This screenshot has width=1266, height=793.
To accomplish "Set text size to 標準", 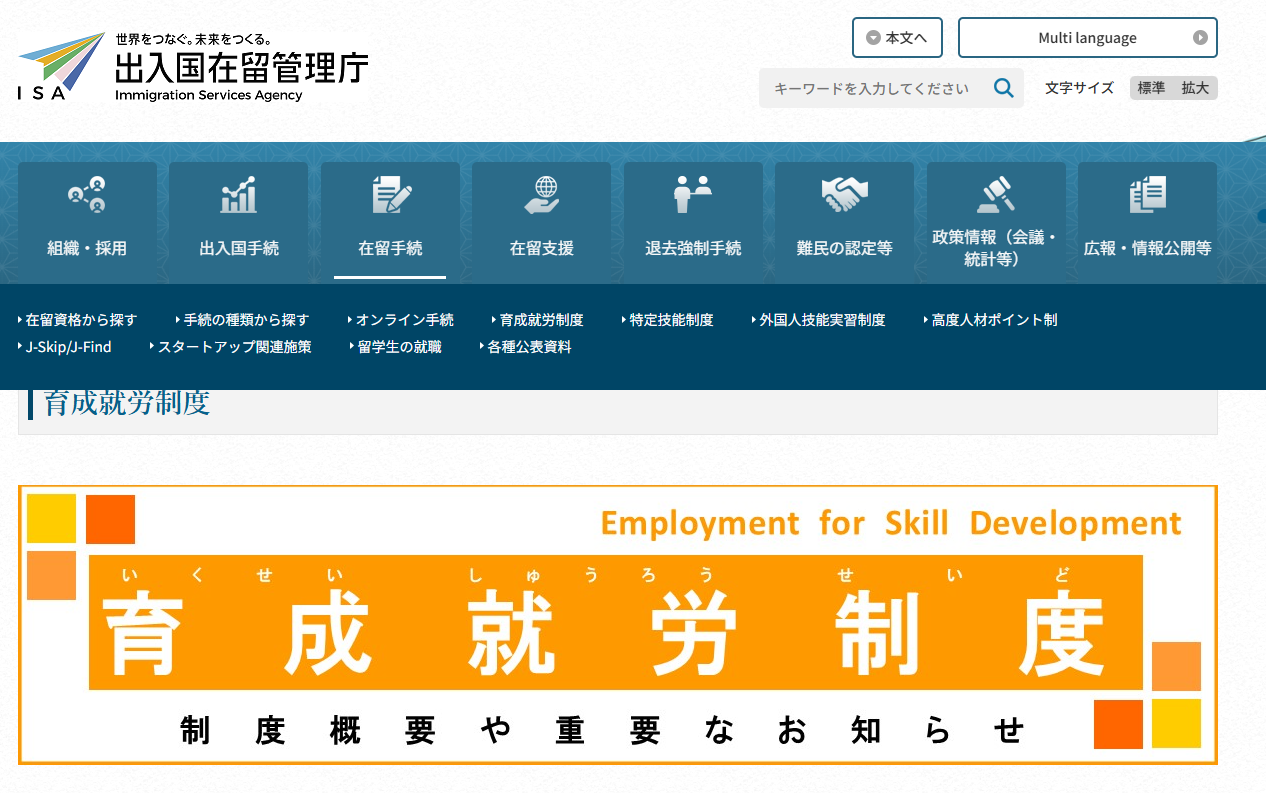I will click(1151, 88).
